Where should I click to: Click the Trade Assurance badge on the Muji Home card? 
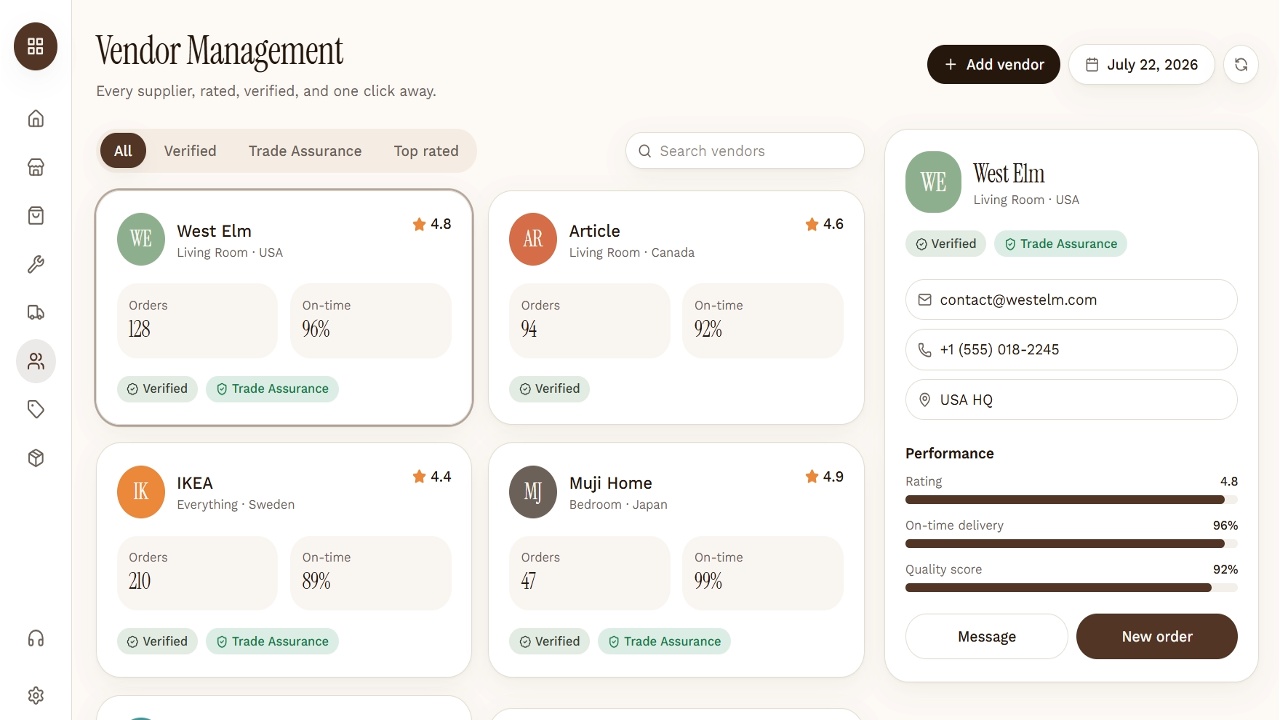point(664,642)
